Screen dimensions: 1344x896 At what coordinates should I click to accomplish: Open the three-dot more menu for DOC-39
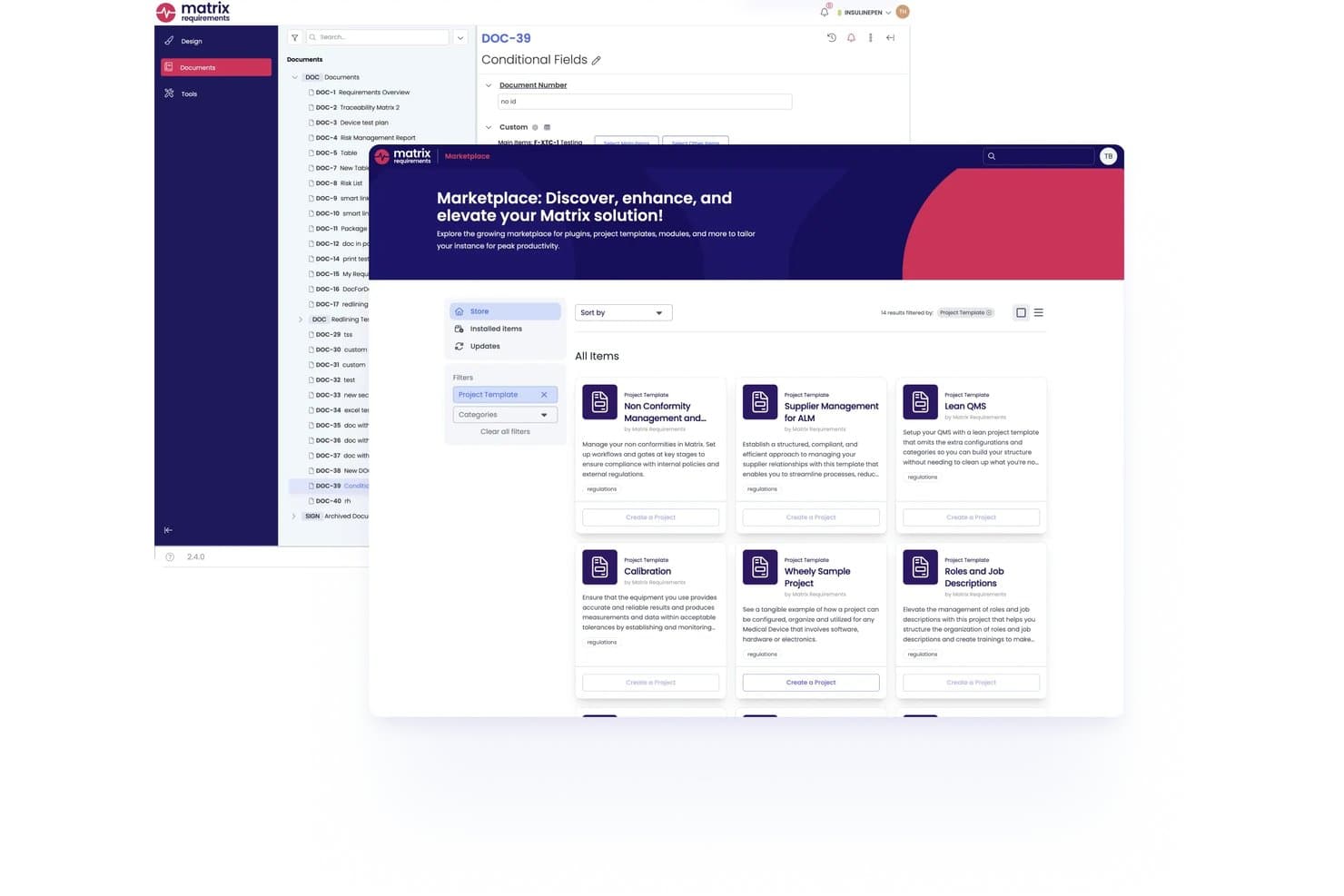(x=870, y=37)
